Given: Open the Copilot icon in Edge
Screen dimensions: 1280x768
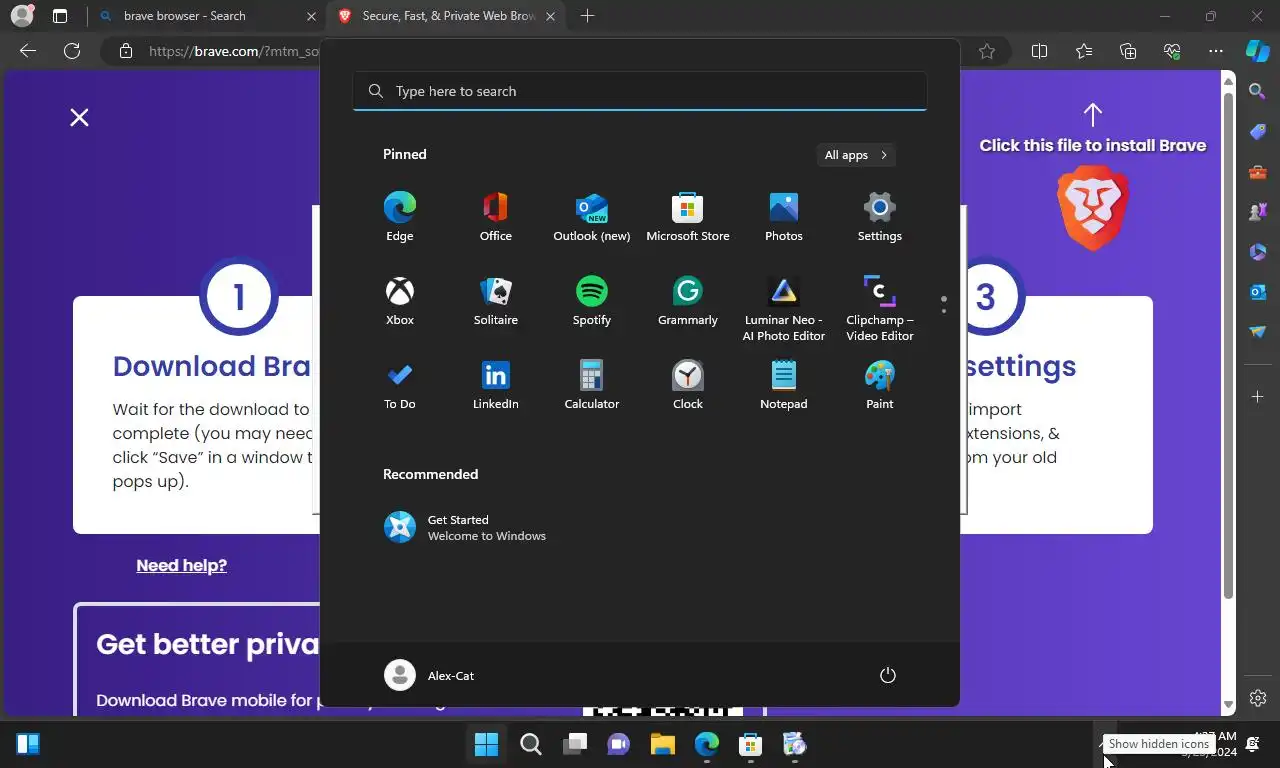Looking at the screenshot, I should coord(1257,51).
